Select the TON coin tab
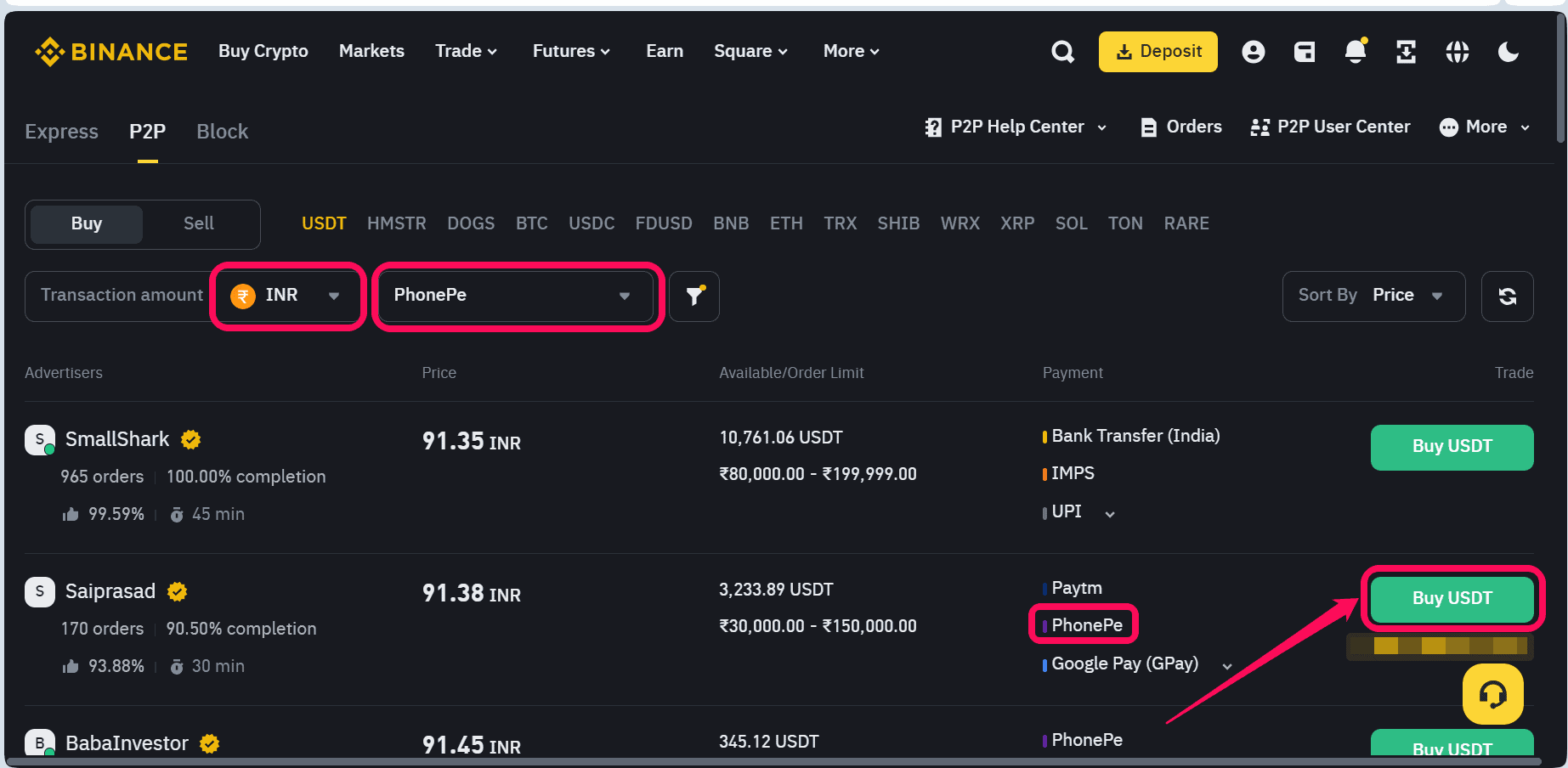Image resolution: width=1568 pixels, height=768 pixels. [x=1125, y=223]
